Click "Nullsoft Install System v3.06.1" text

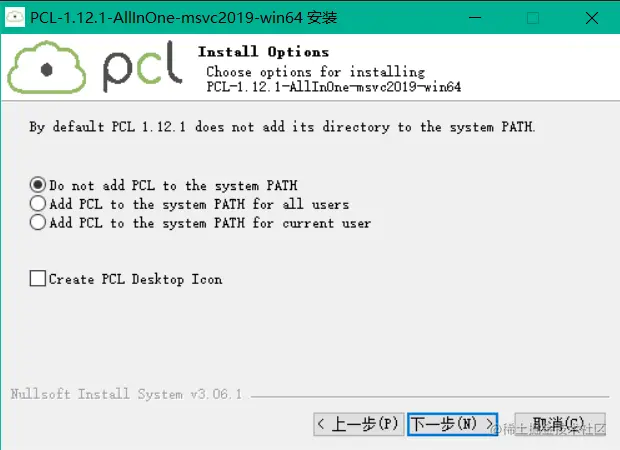(126, 394)
